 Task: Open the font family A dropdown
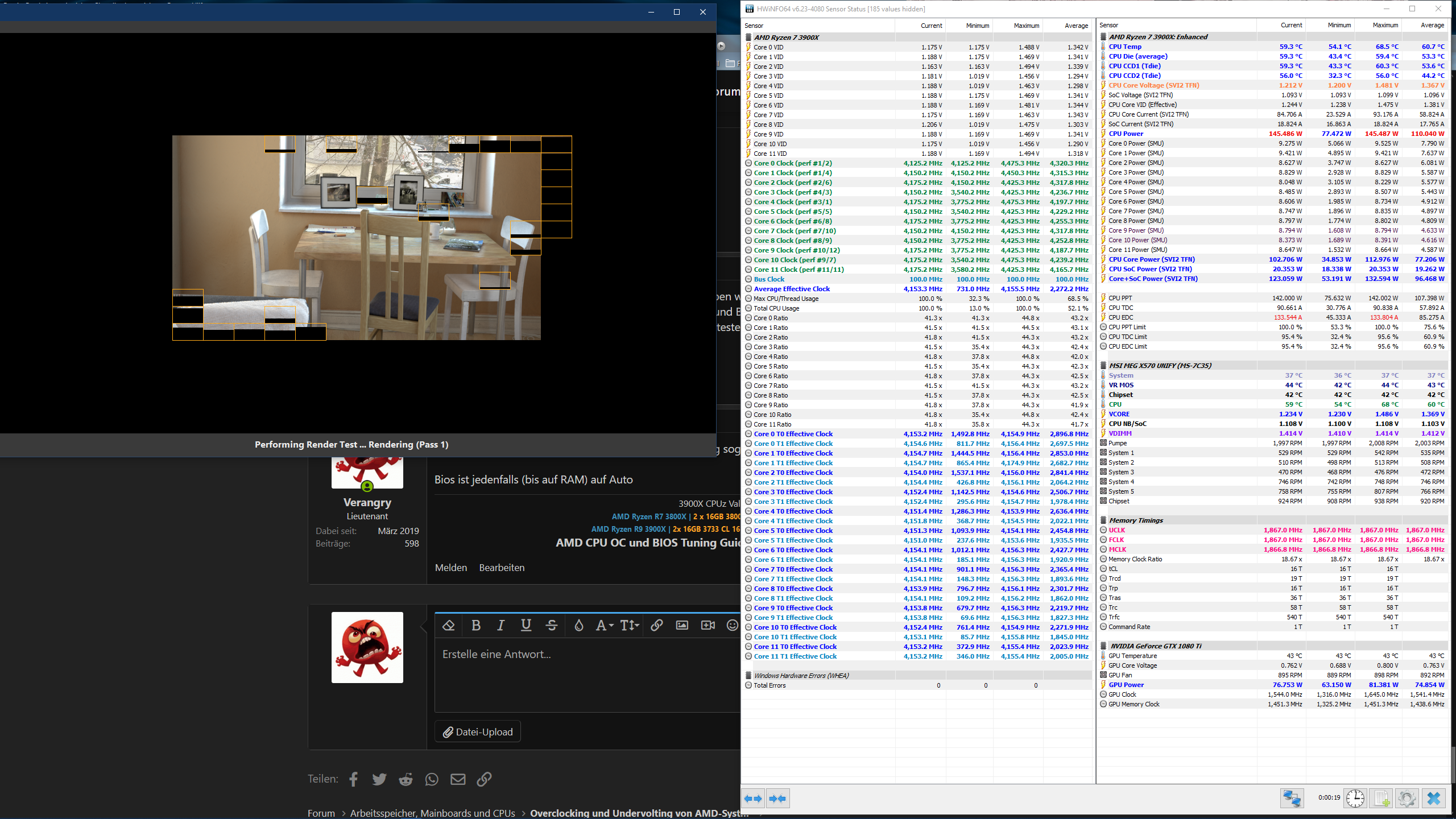point(604,626)
